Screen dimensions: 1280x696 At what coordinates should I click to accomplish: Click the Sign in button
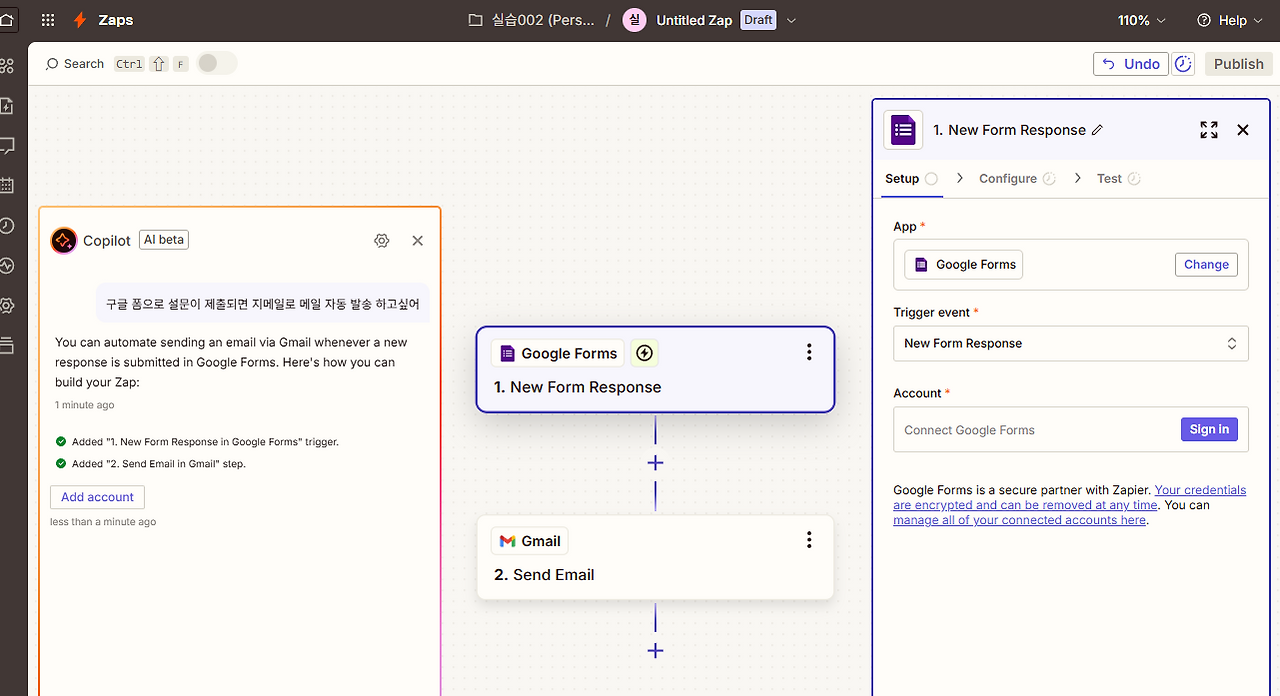coord(1209,430)
